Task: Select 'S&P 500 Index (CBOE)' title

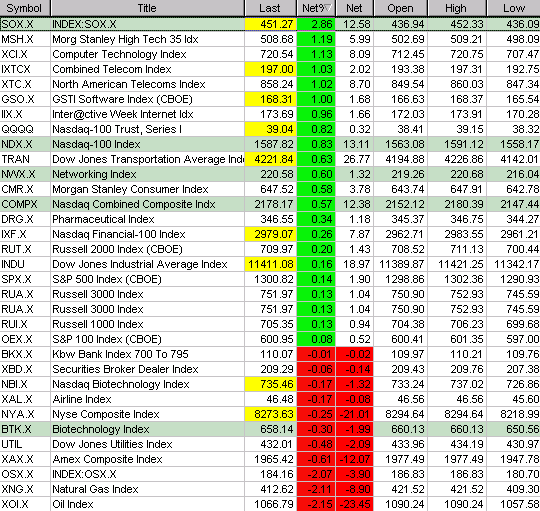Action: click(107, 279)
